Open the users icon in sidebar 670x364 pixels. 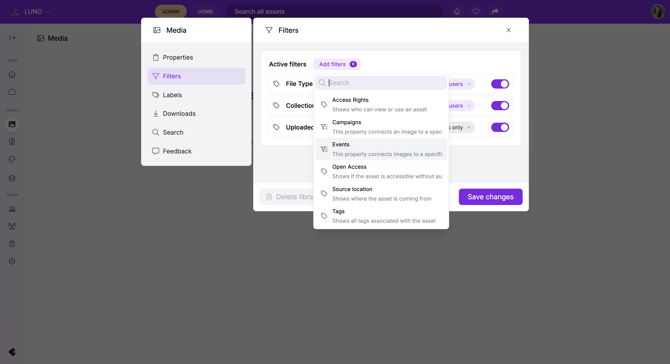[x=12, y=226]
